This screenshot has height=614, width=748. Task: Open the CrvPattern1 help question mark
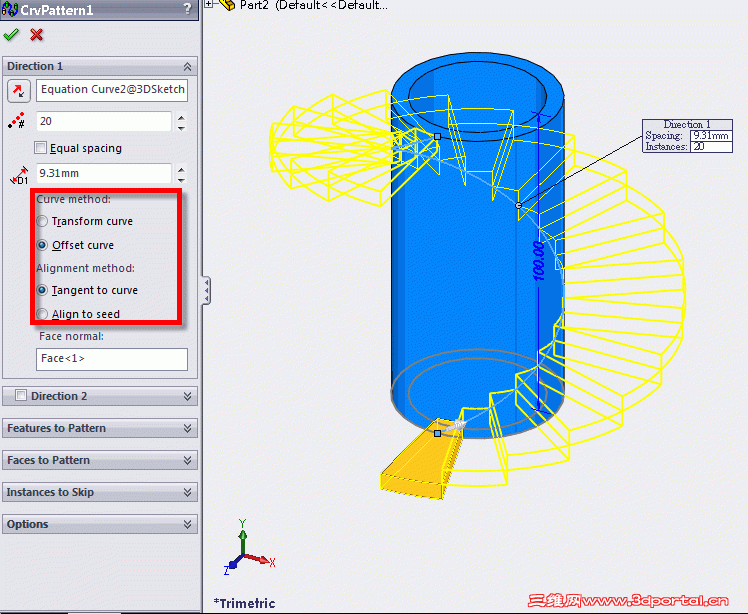tap(187, 9)
